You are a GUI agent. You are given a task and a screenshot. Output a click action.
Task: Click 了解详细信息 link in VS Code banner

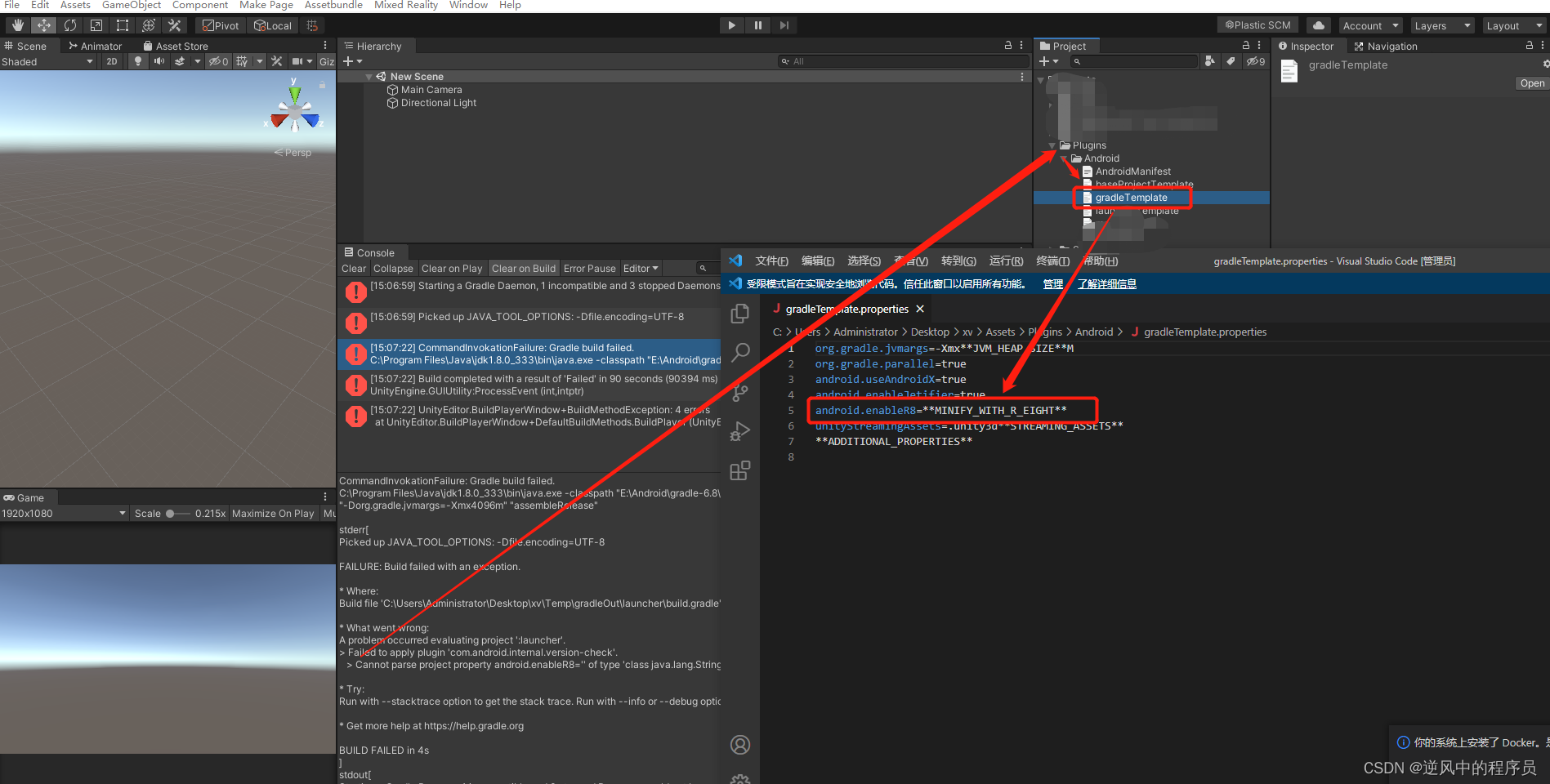1107,283
